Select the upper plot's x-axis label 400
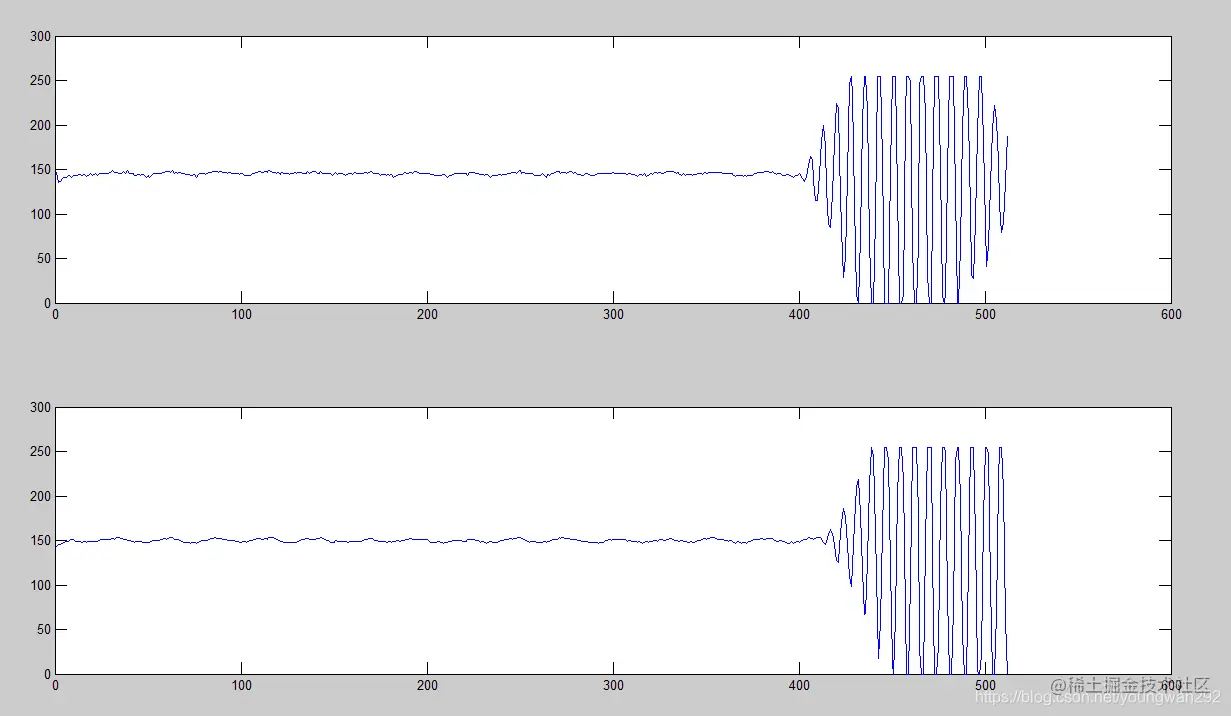 coord(799,314)
